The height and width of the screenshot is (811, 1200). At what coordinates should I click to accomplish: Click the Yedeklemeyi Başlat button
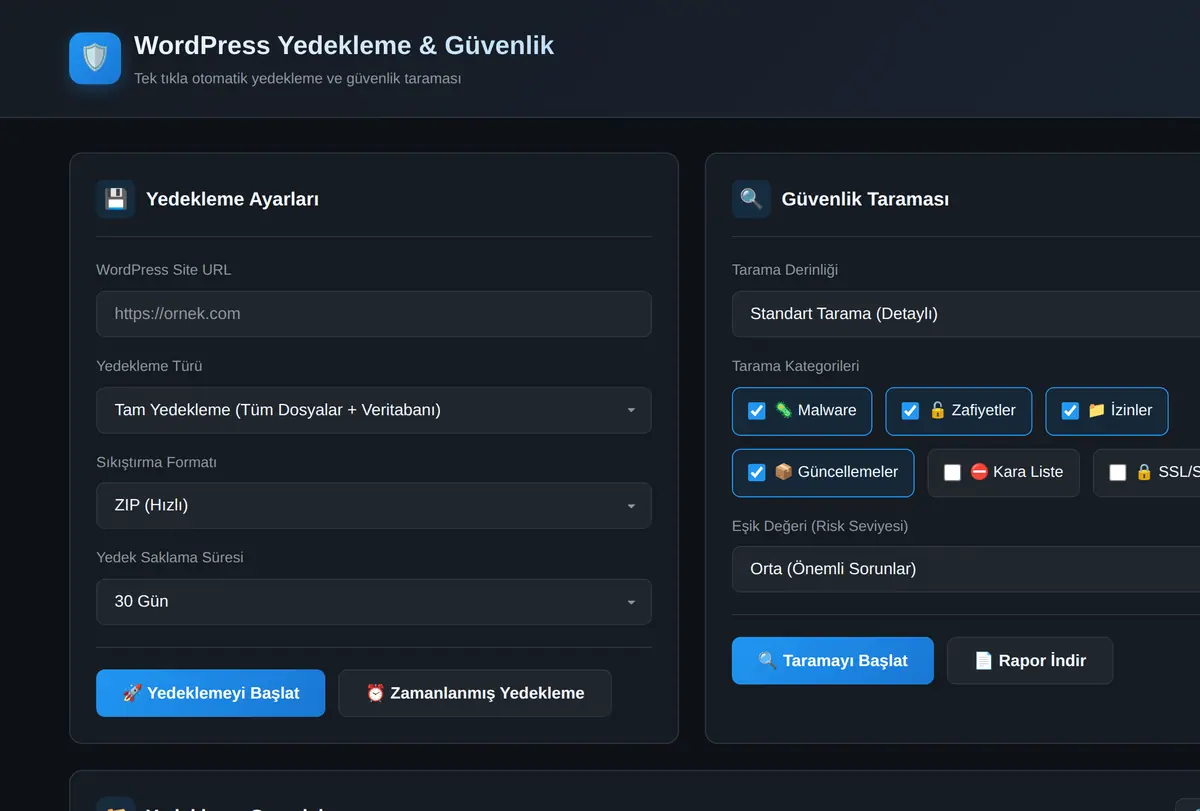tap(211, 693)
